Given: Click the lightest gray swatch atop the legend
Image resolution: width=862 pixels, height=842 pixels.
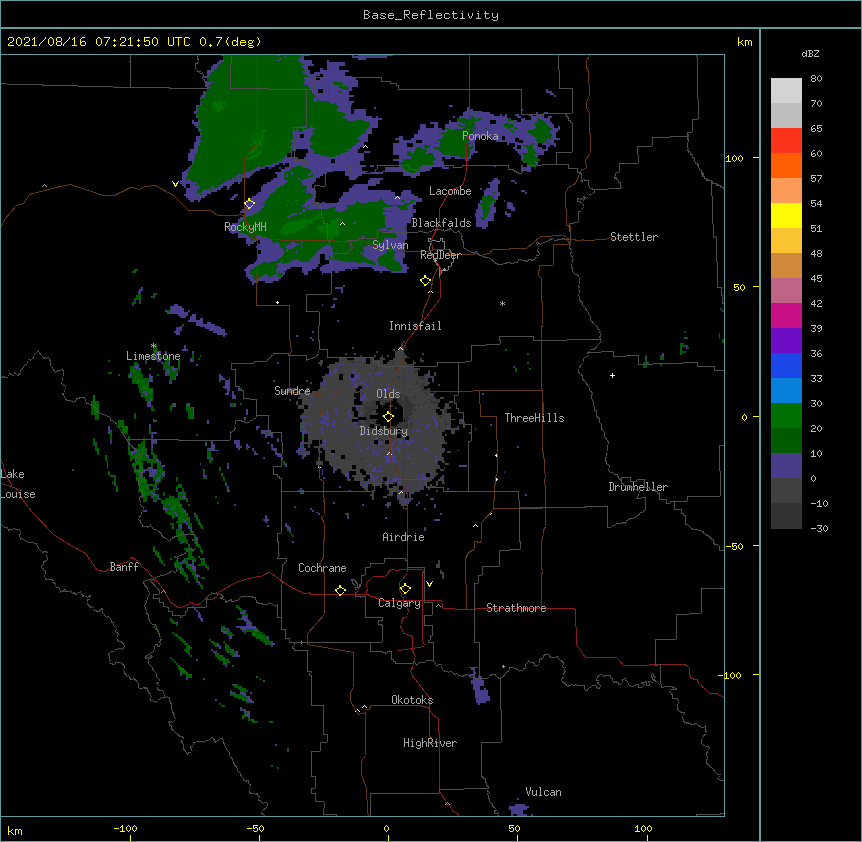Looking at the screenshot, I should pyautogui.click(x=786, y=90).
